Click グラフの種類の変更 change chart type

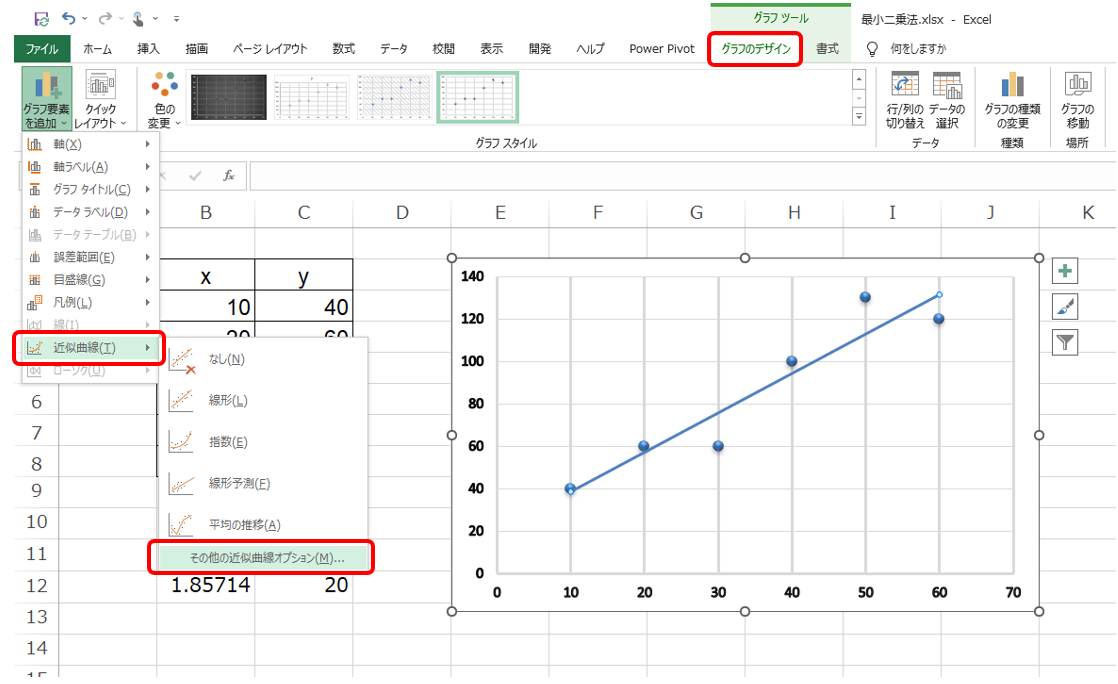click(x=1012, y=98)
